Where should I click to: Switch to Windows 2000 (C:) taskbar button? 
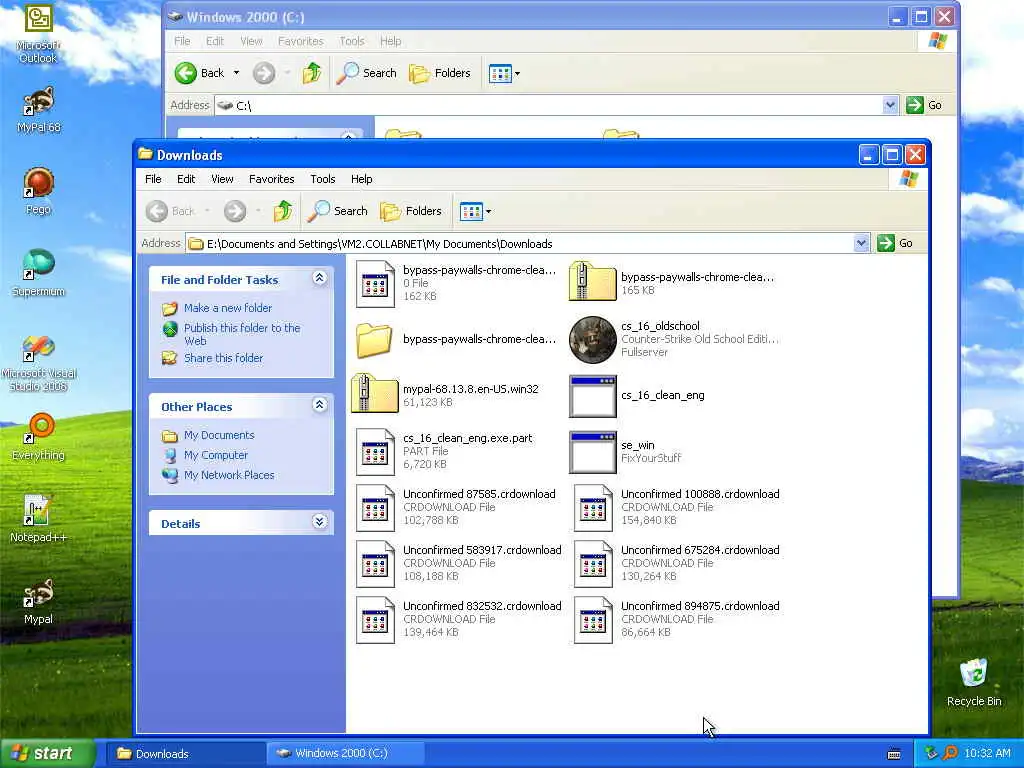[345, 753]
